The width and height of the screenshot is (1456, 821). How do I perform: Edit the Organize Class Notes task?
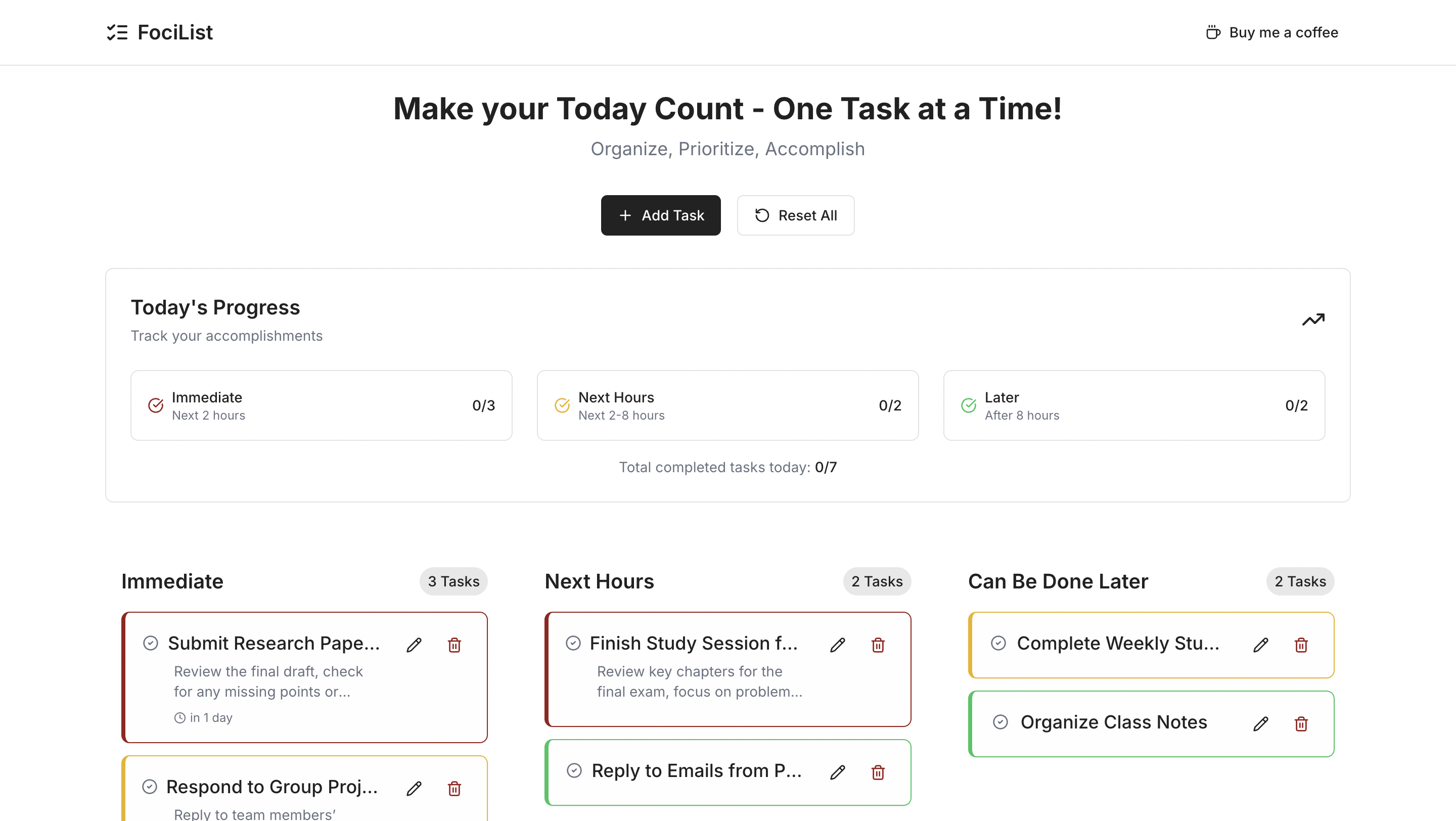click(x=1260, y=724)
